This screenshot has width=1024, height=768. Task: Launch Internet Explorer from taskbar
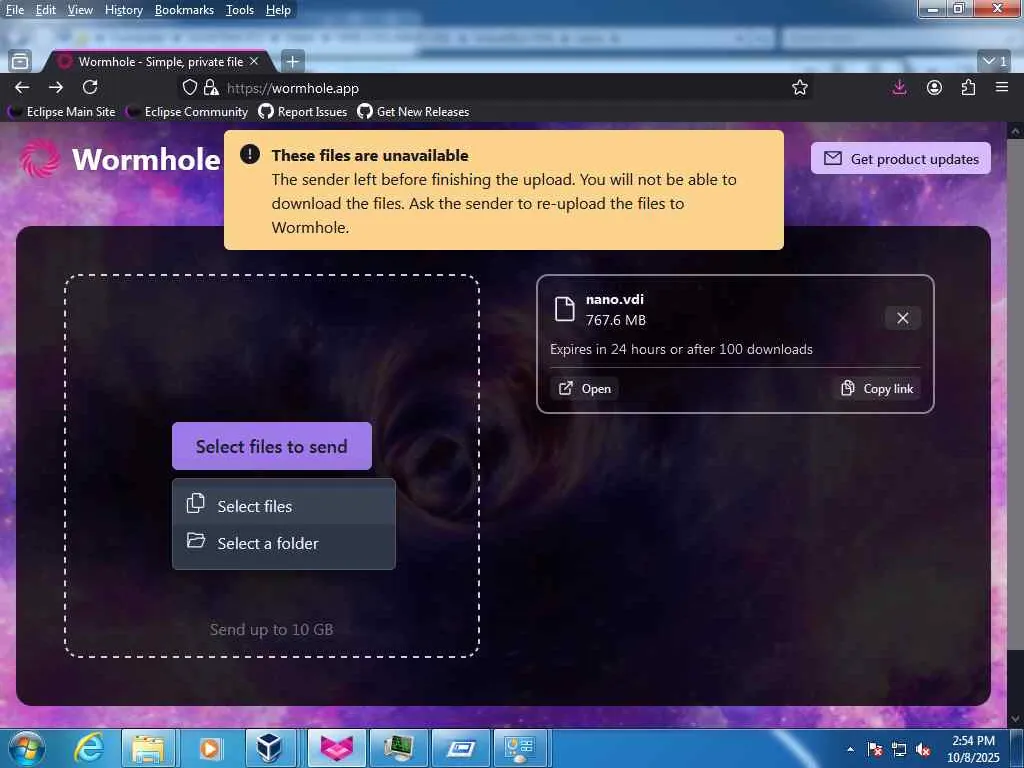(88, 748)
